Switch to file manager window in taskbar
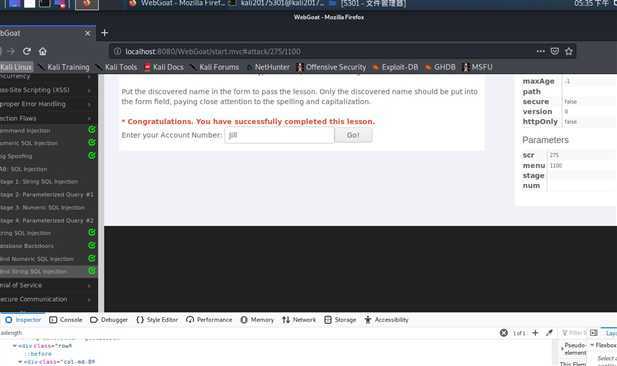This screenshot has height=366, width=617. pos(368,4)
